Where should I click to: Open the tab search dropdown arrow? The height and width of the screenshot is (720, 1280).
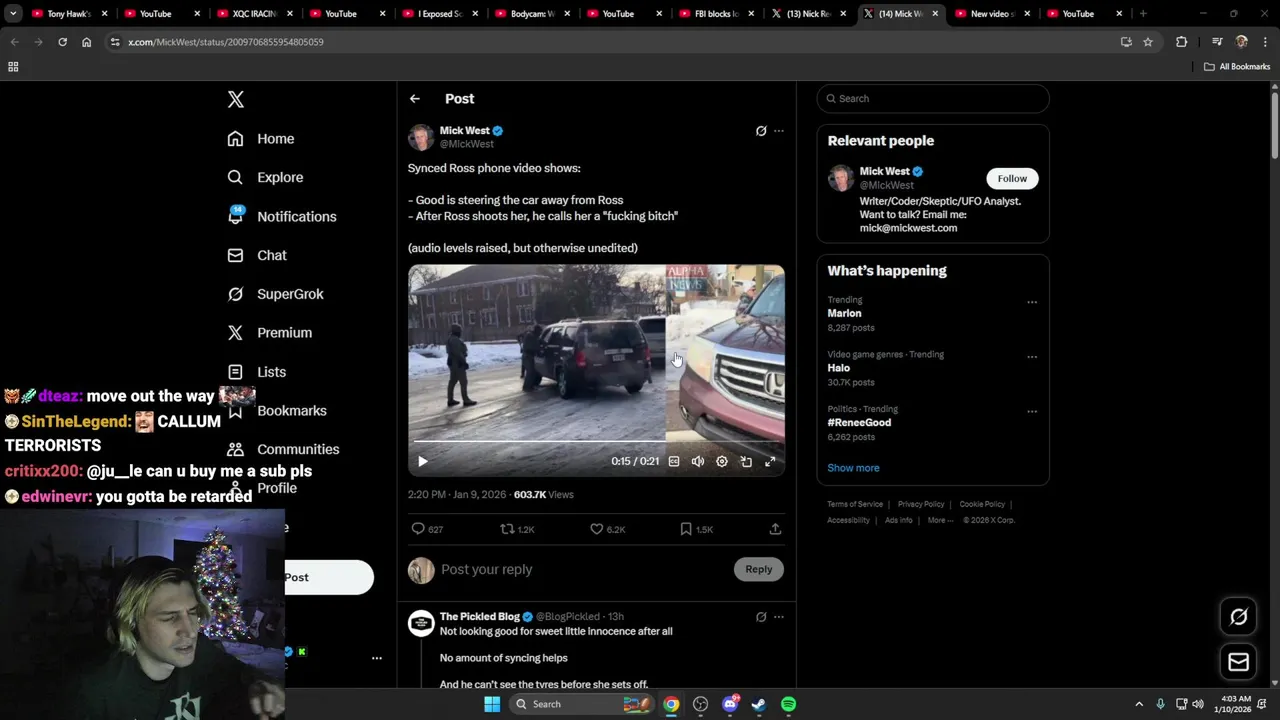pyautogui.click(x=13, y=14)
